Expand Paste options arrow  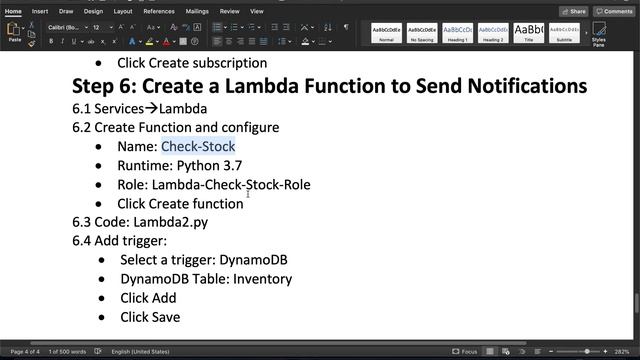pos(23,29)
